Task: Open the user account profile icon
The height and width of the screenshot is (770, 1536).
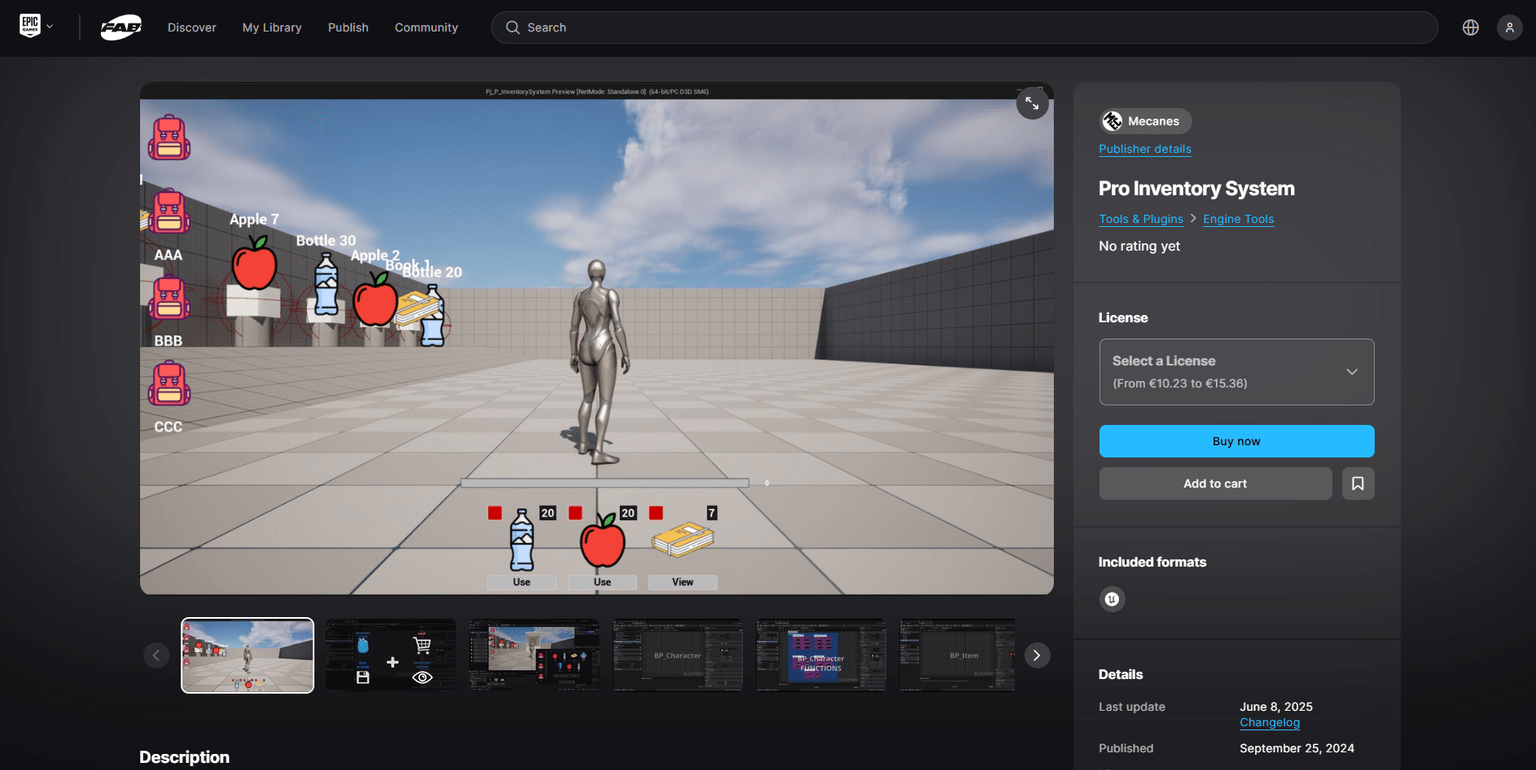Action: point(1509,28)
